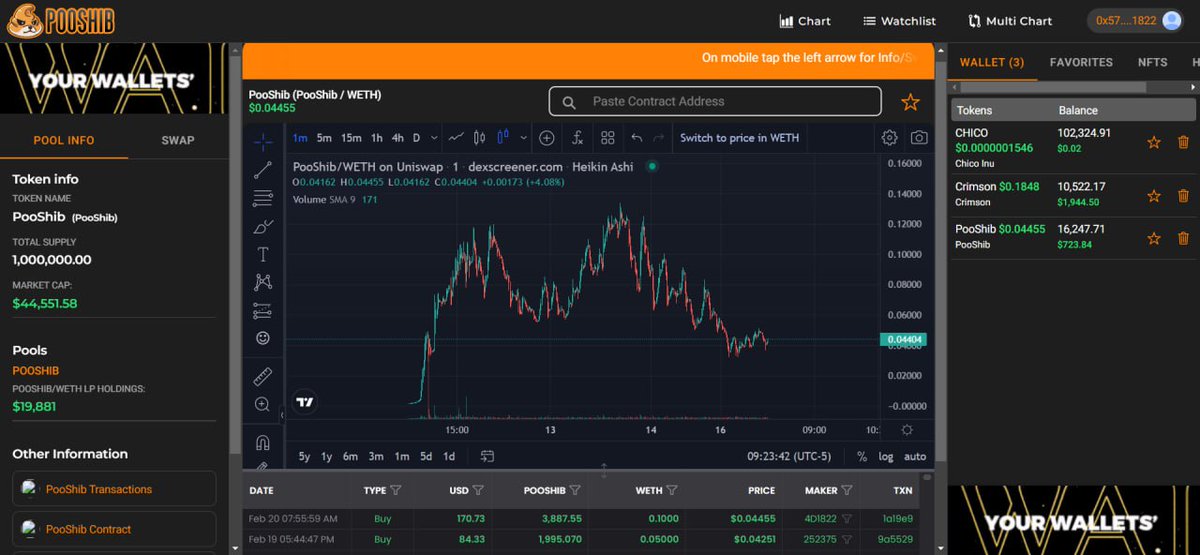1200x555 pixels.
Task: Open the emoji icons tool
Action: (263, 338)
